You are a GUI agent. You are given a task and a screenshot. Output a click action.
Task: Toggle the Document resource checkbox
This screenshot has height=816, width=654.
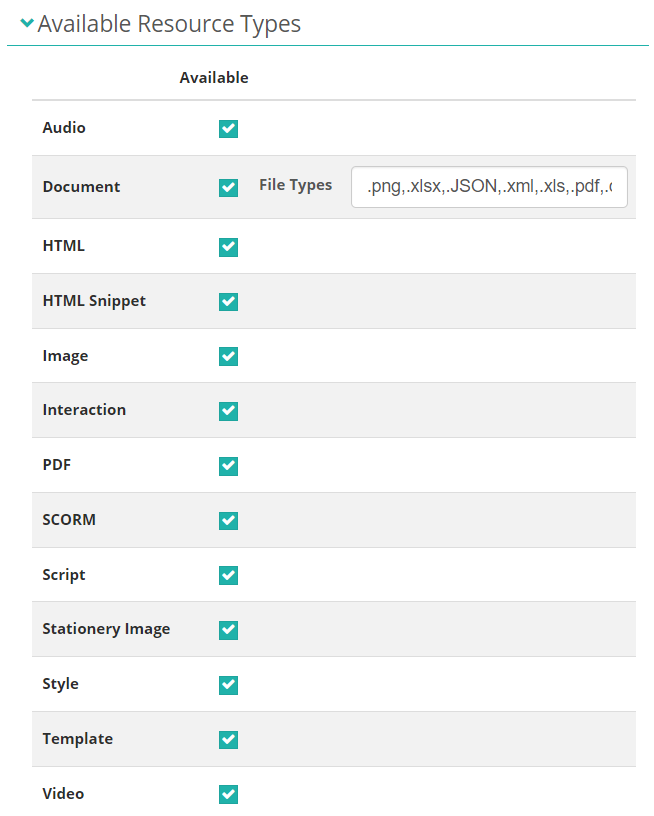pyautogui.click(x=228, y=187)
